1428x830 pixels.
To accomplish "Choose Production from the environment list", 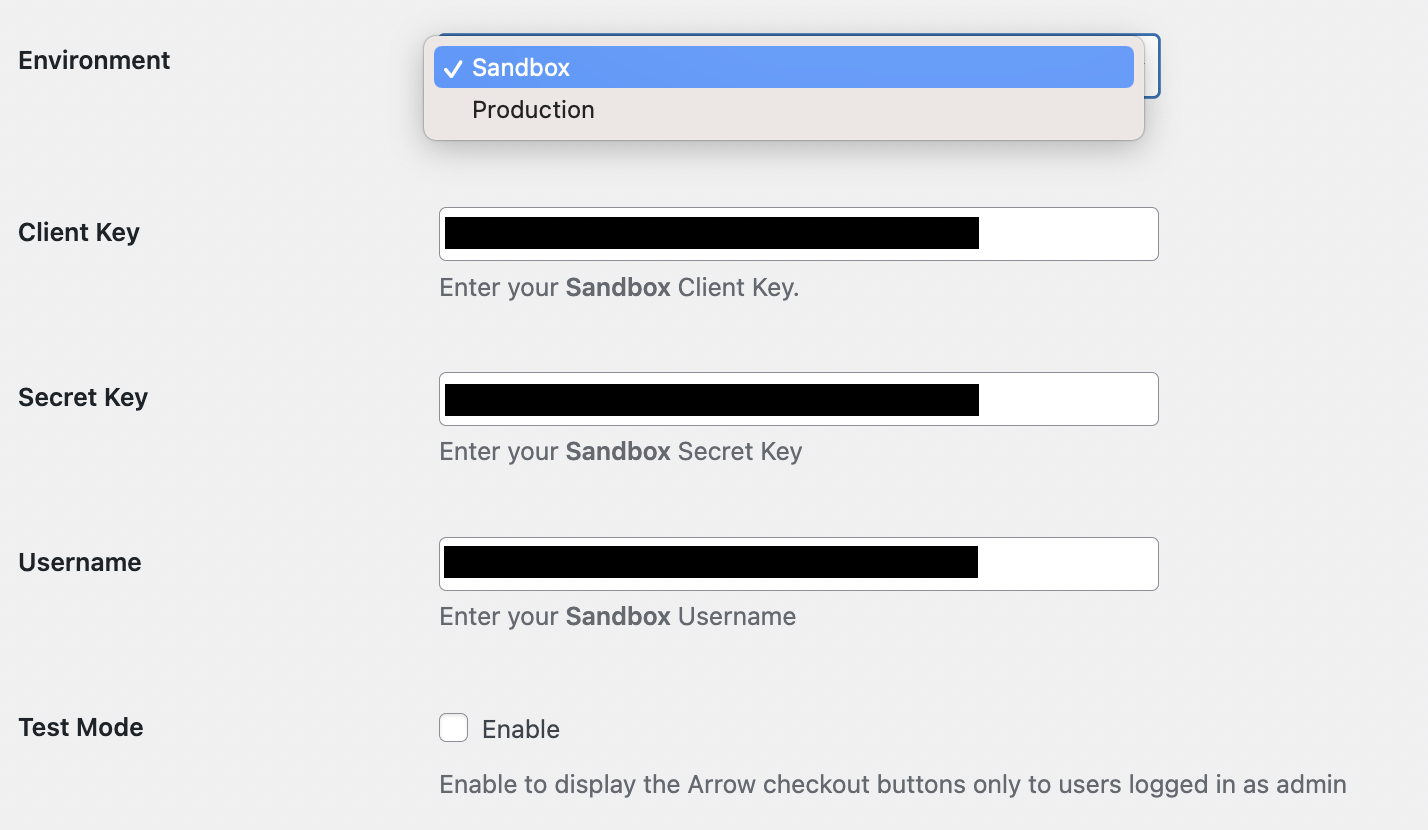I will [533, 110].
